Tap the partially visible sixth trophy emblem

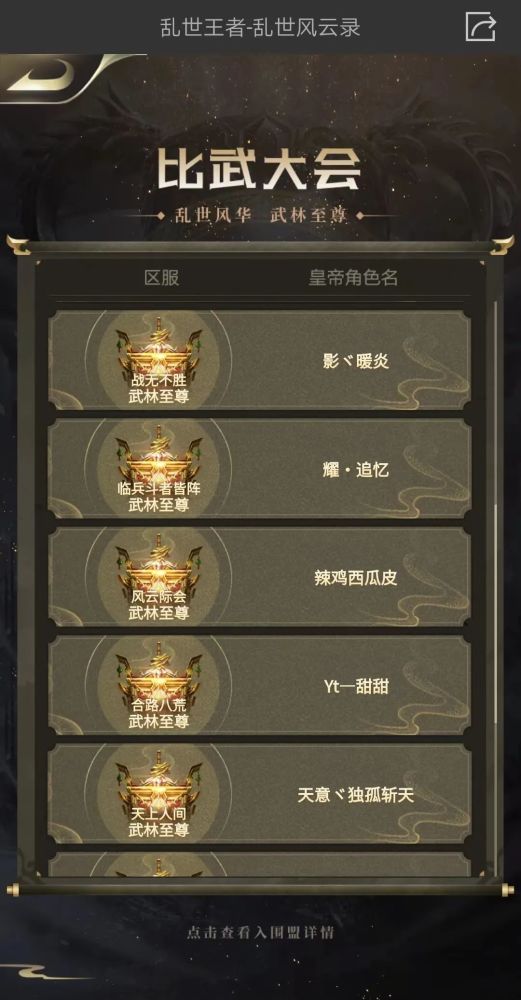point(159,867)
